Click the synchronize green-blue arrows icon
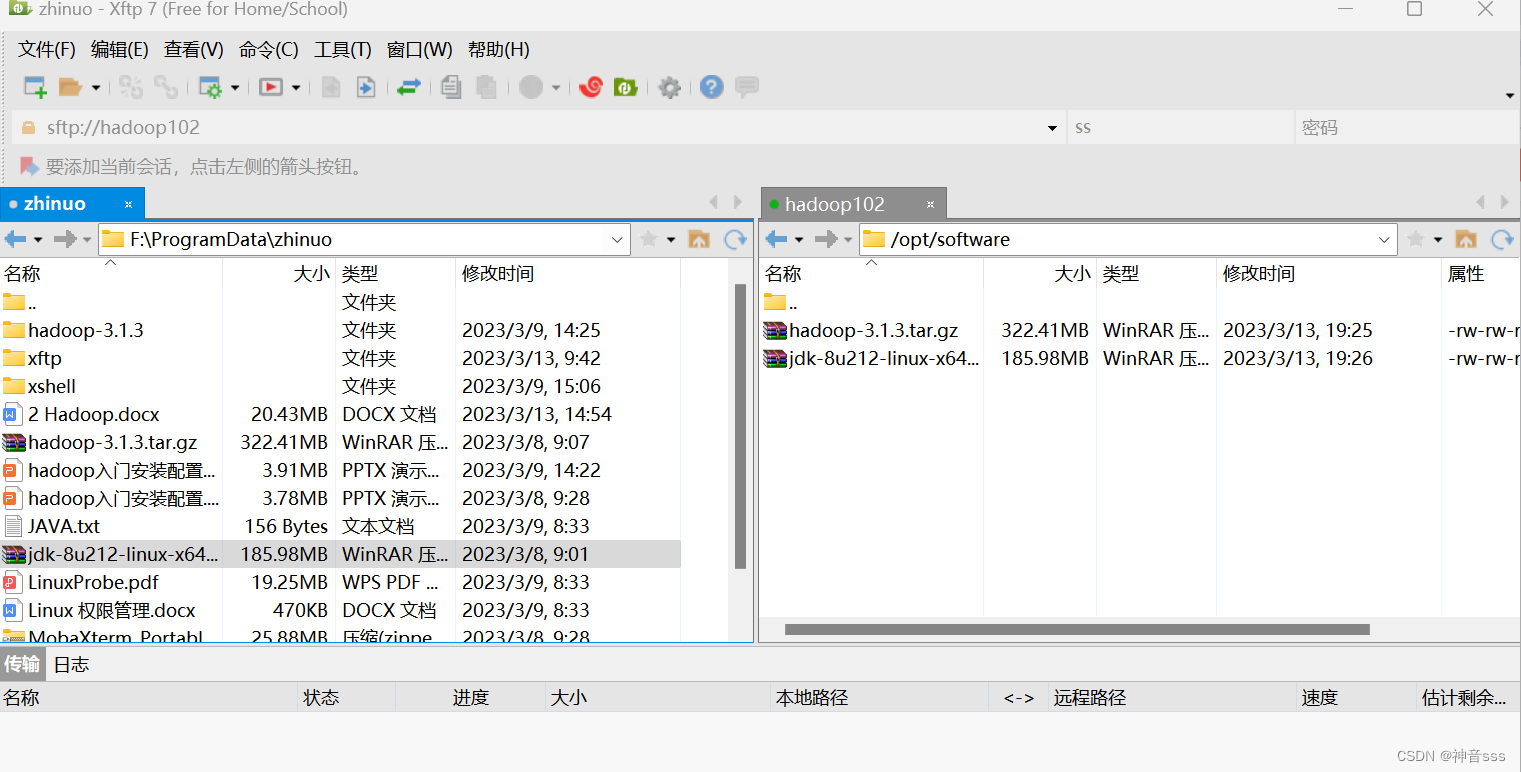Image resolution: width=1521 pixels, height=772 pixels. (408, 87)
